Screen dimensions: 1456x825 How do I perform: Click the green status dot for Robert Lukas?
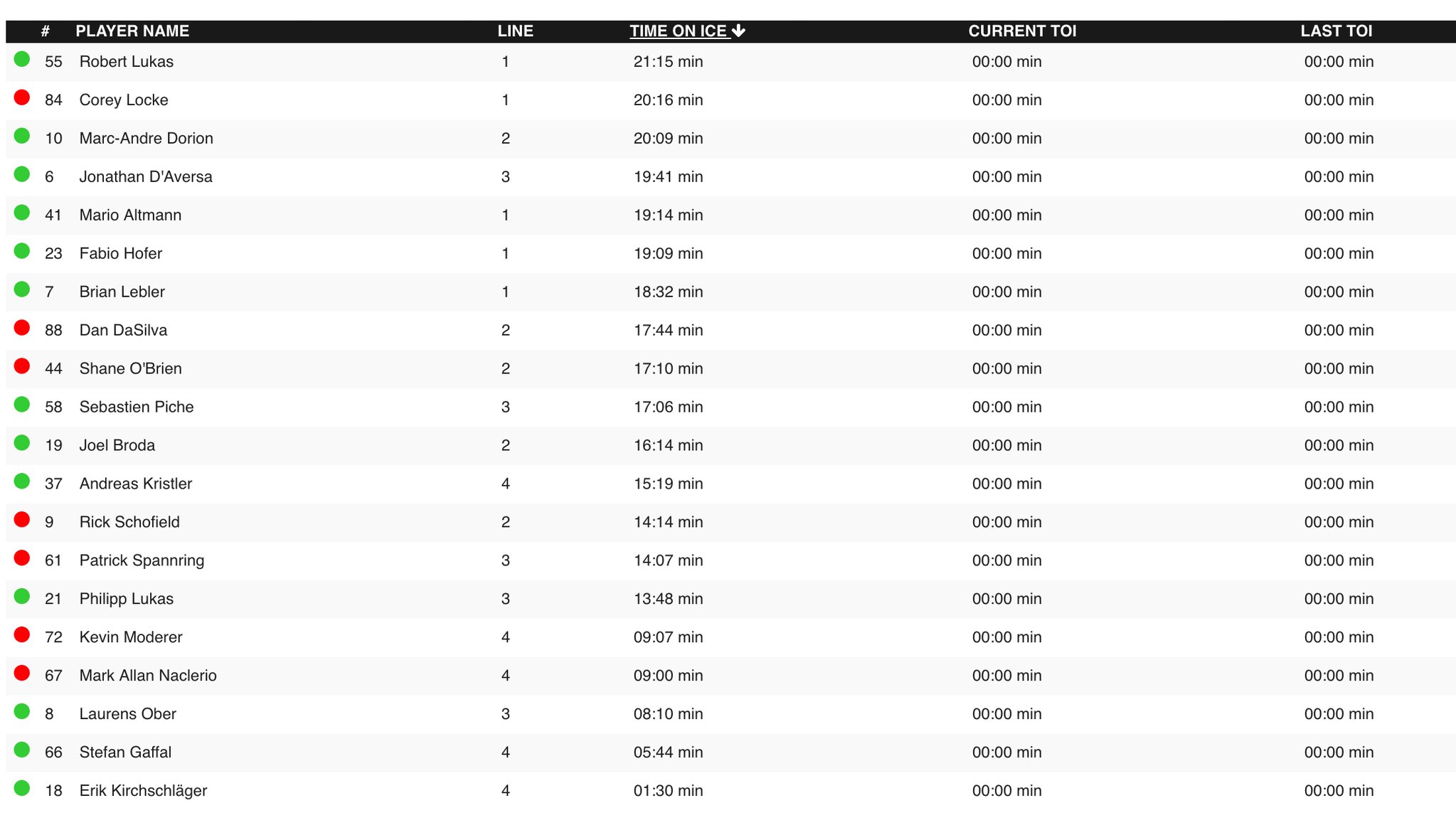[22, 59]
